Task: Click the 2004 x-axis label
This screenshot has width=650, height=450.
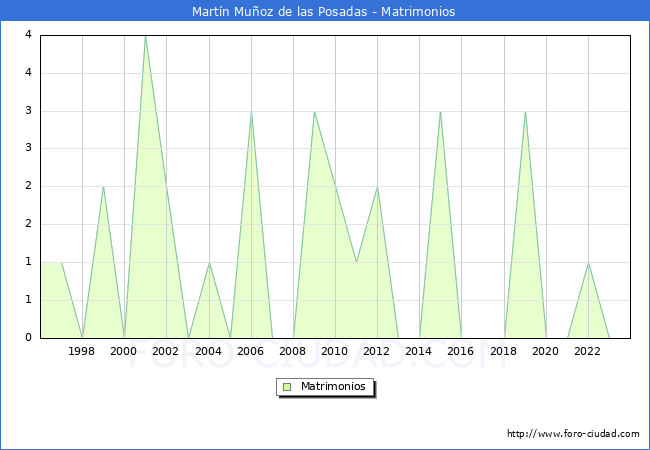Action: tap(209, 351)
